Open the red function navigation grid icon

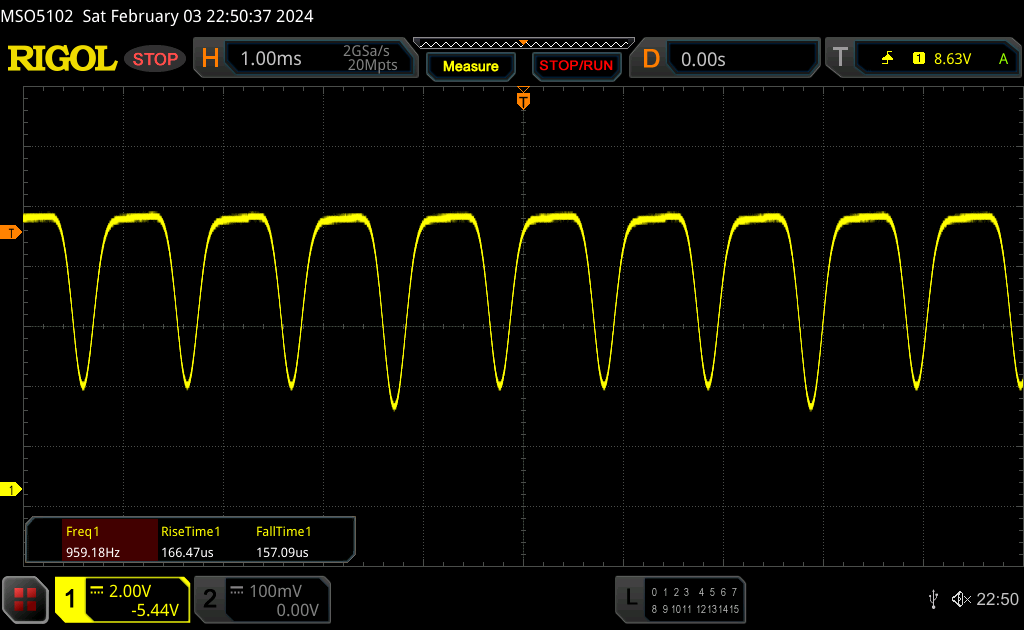tap(25, 599)
